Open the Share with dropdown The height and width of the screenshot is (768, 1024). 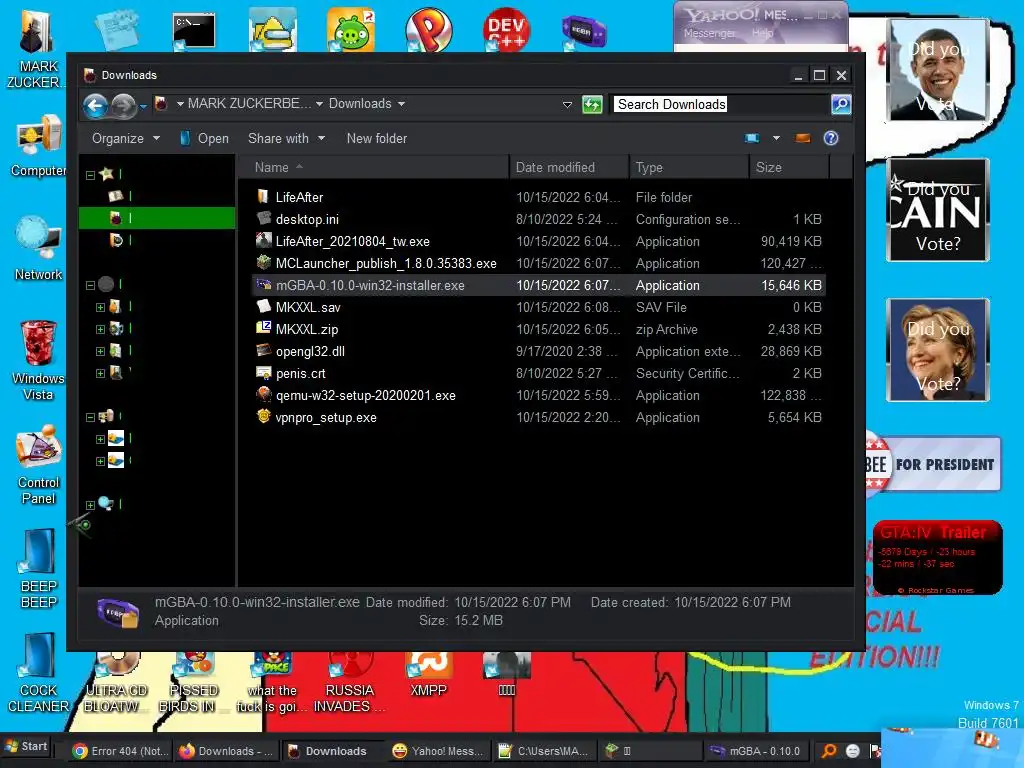pos(286,138)
